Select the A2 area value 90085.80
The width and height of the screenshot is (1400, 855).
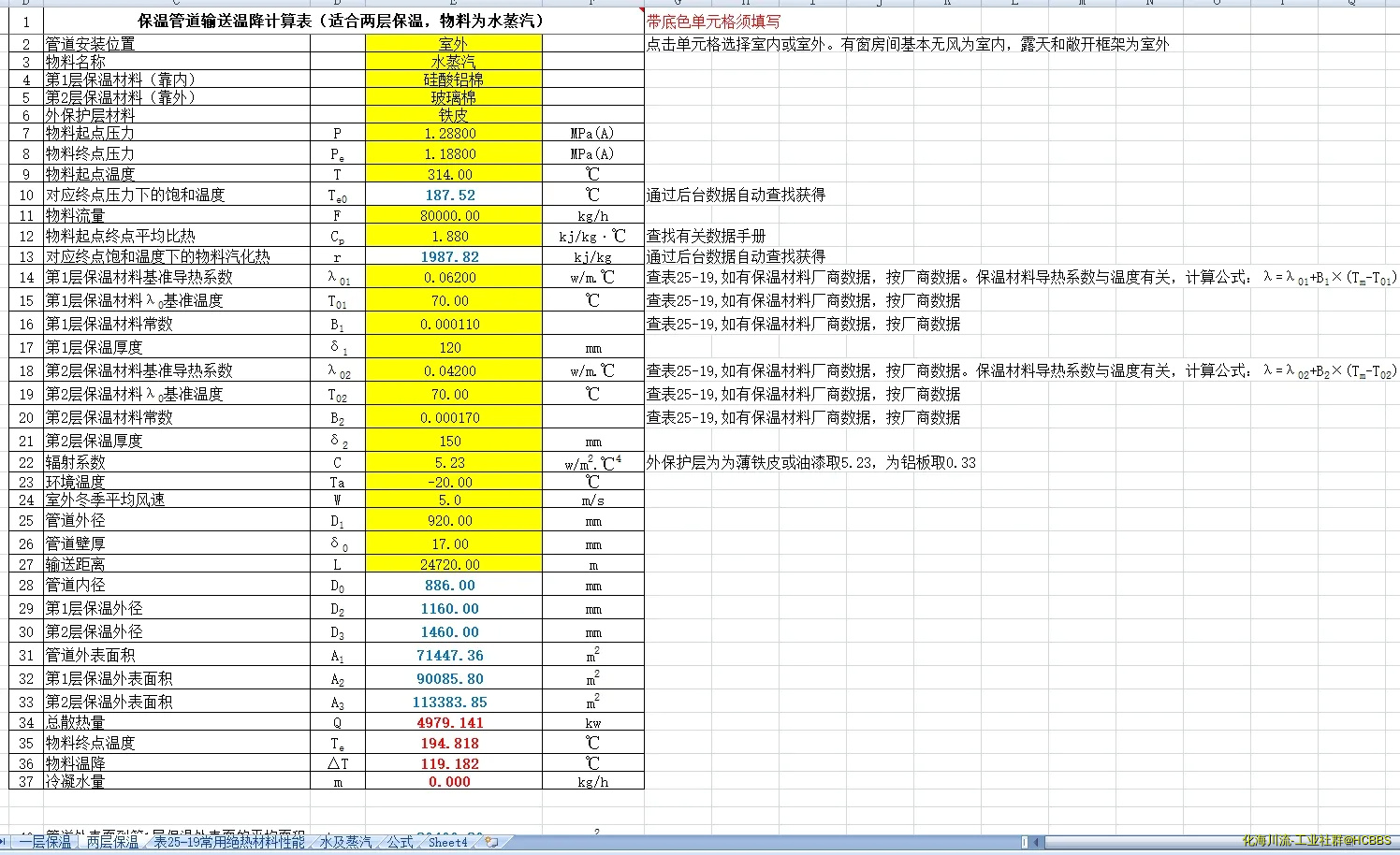click(x=454, y=678)
